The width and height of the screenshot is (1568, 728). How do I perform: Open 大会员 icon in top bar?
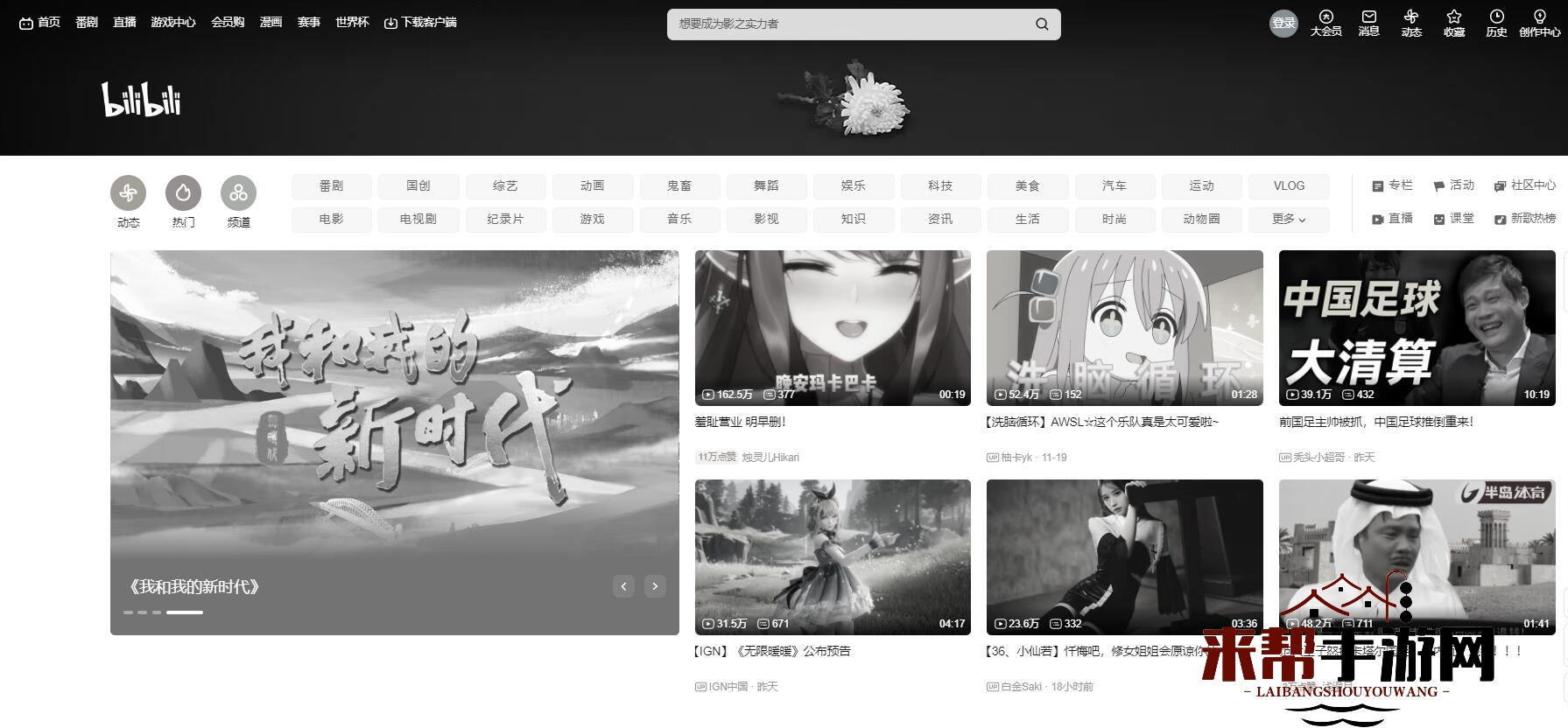(x=1325, y=24)
